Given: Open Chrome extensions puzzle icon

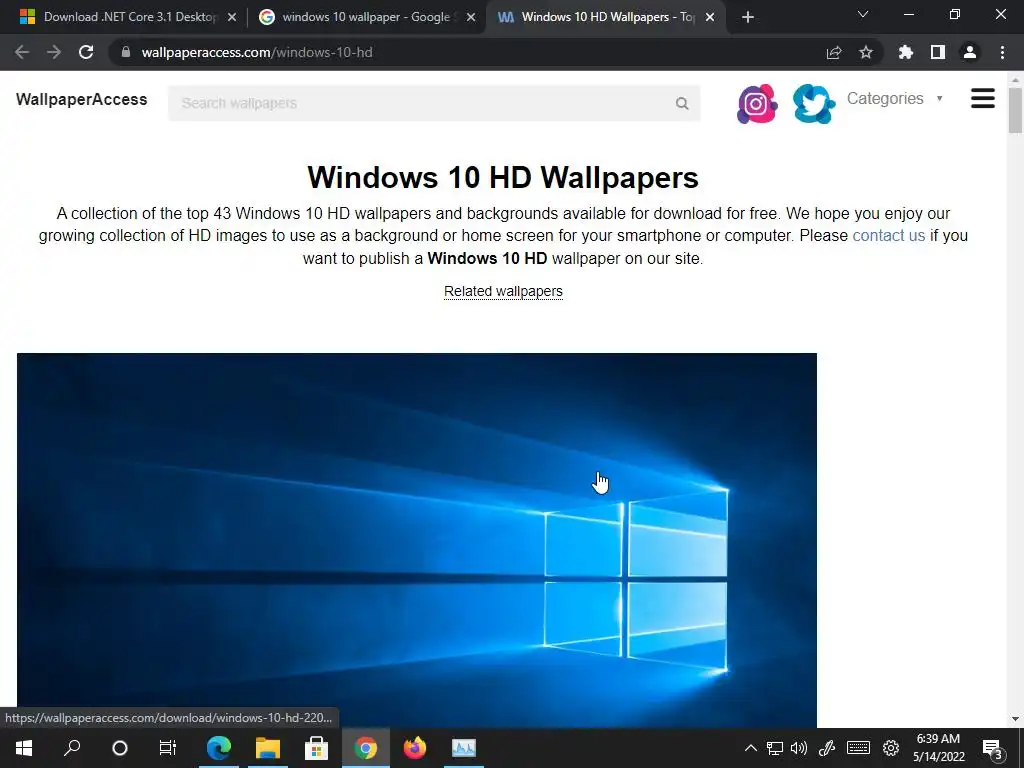Looking at the screenshot, I should tap(906, 52).
